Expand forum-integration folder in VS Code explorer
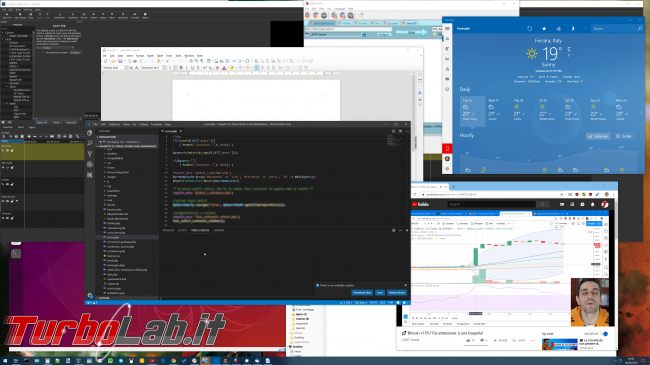 [118, 172]
